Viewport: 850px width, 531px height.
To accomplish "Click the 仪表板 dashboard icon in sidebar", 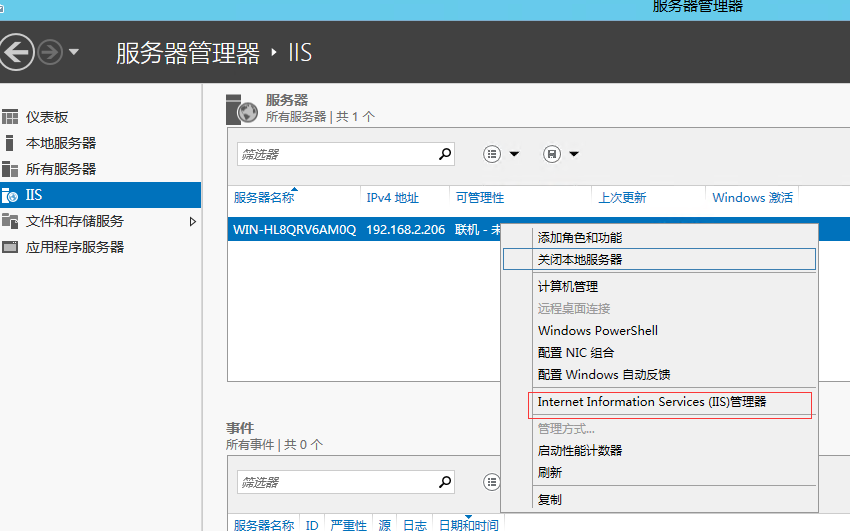I will pyautogui.click(x=10, y=117).
